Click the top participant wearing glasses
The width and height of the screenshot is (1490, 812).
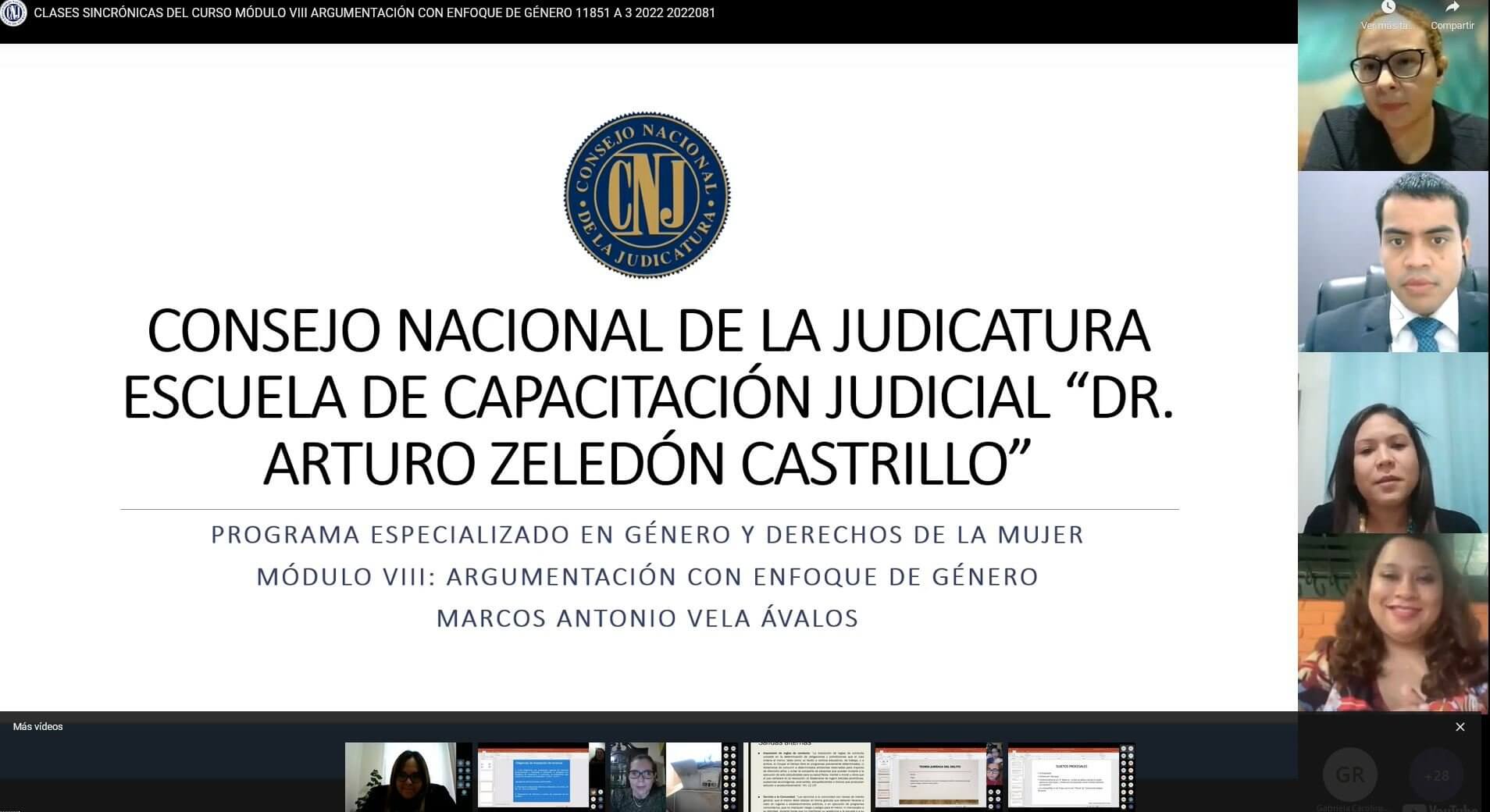click(1394, 85)
